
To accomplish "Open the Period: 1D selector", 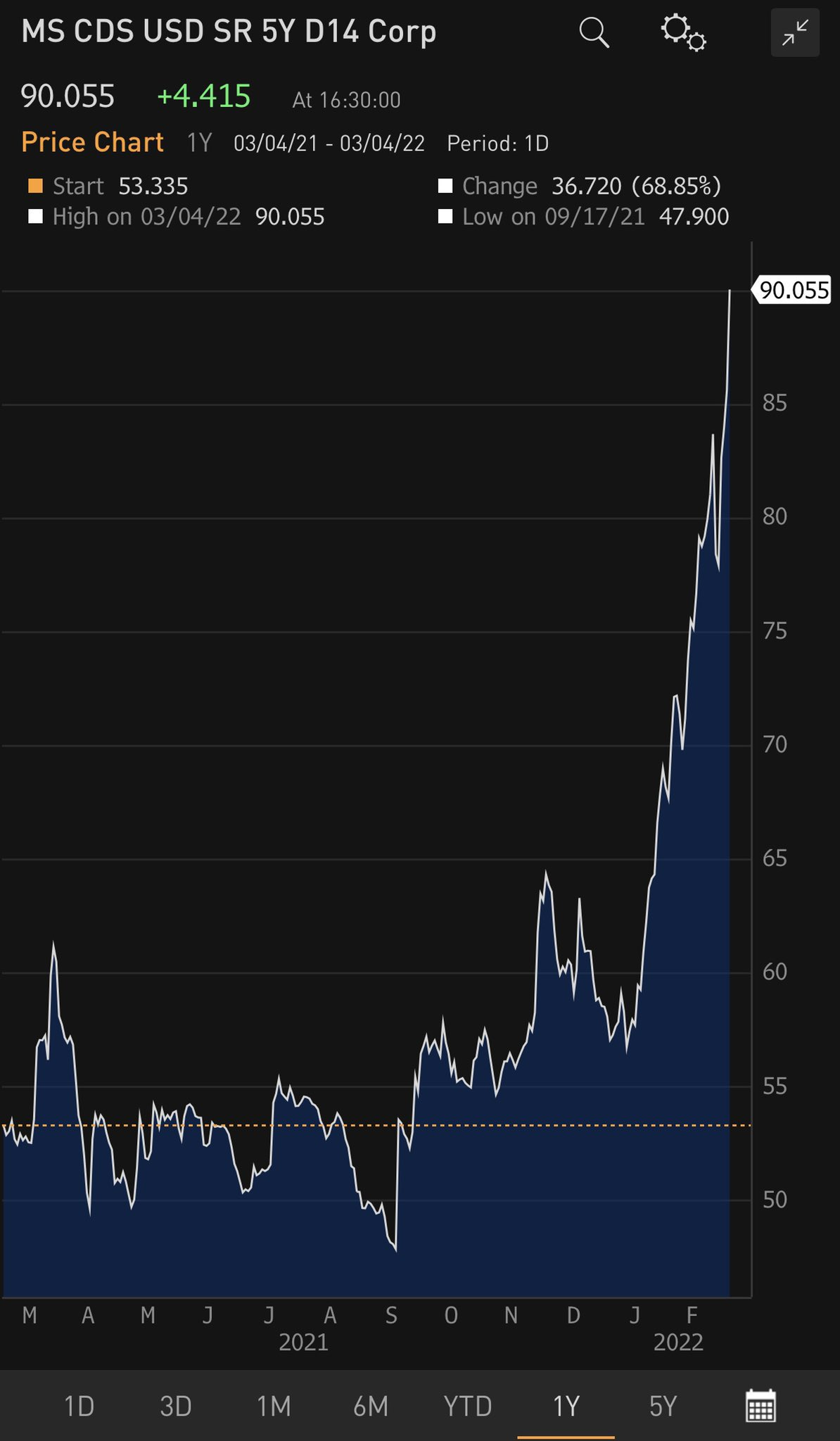I will (x=498, y=144).
